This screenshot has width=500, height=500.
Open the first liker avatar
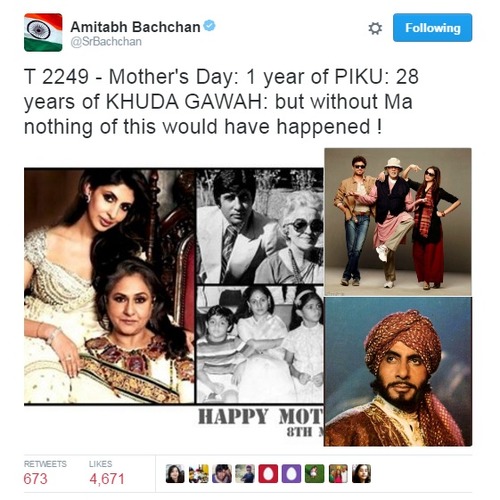175,473
